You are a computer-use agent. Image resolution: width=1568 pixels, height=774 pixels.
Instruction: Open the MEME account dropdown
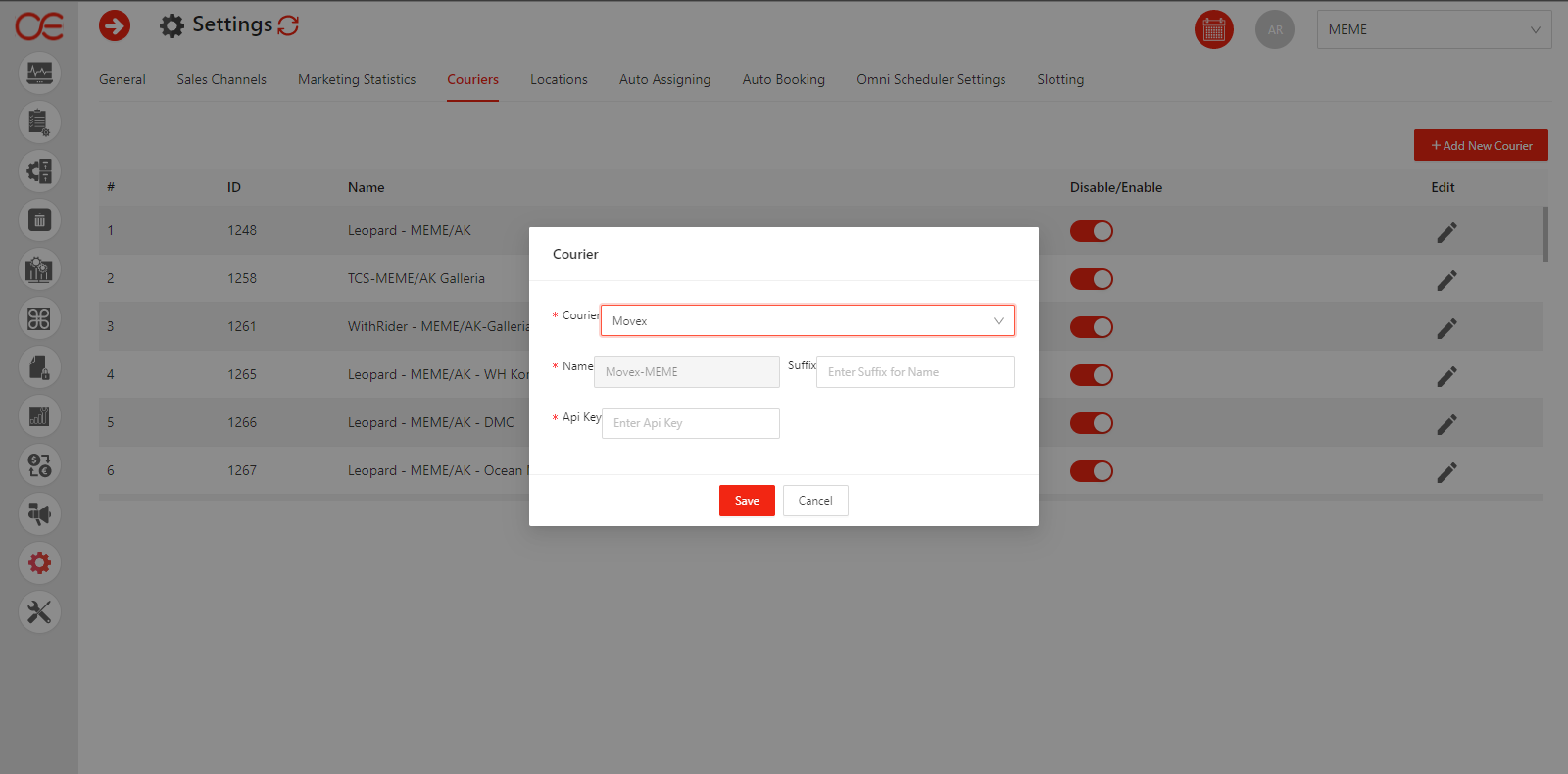(1433, 29)
